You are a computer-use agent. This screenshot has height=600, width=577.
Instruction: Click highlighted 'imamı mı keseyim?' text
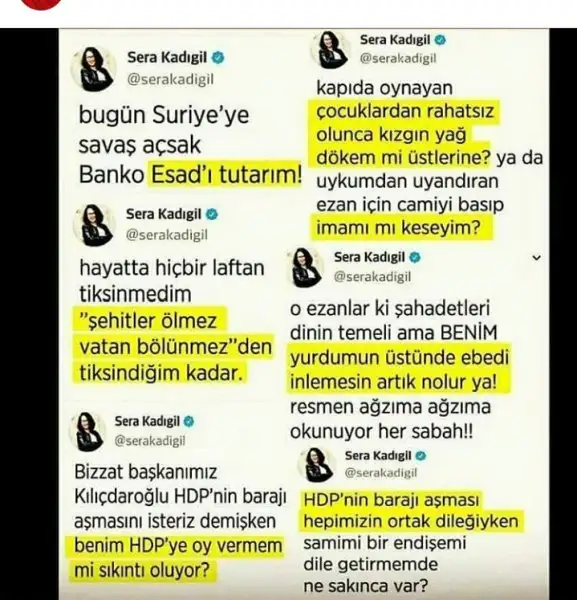click(398, 228)
